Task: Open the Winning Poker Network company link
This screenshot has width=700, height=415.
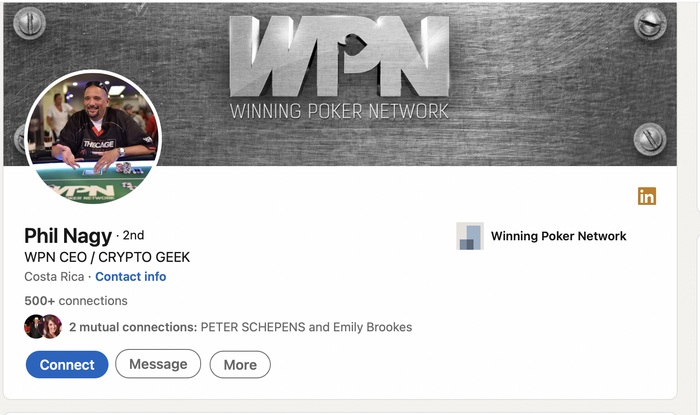Action: [x=558, y=236]
